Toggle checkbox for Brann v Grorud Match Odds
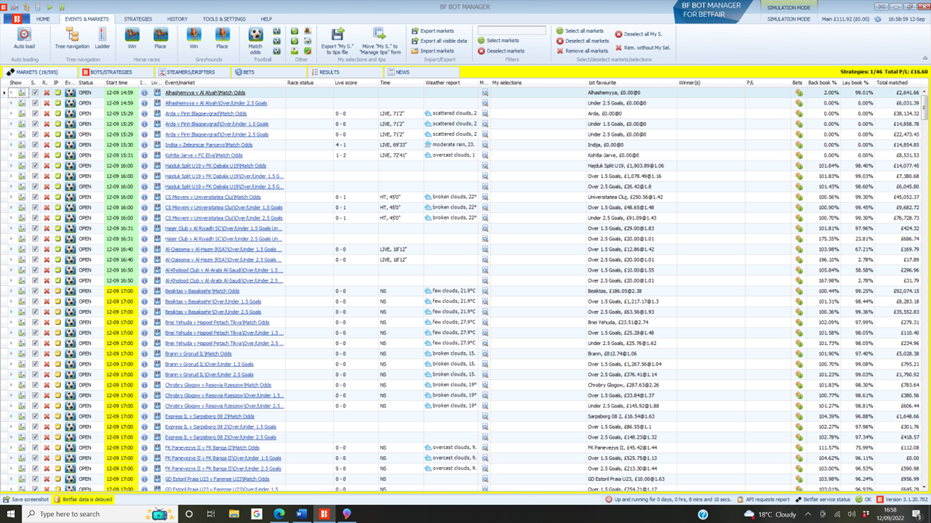 tap(35, 354)
